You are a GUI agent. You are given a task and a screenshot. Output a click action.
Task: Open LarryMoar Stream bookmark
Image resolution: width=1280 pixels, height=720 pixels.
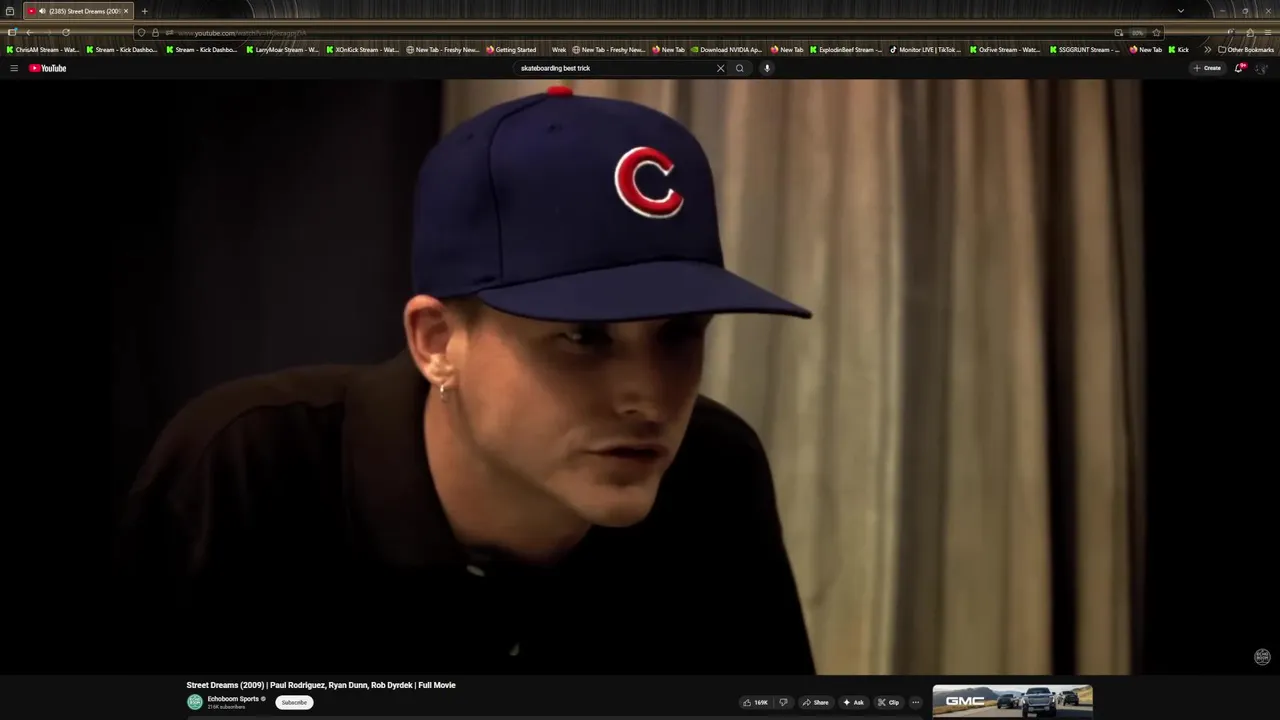(282, 50)
